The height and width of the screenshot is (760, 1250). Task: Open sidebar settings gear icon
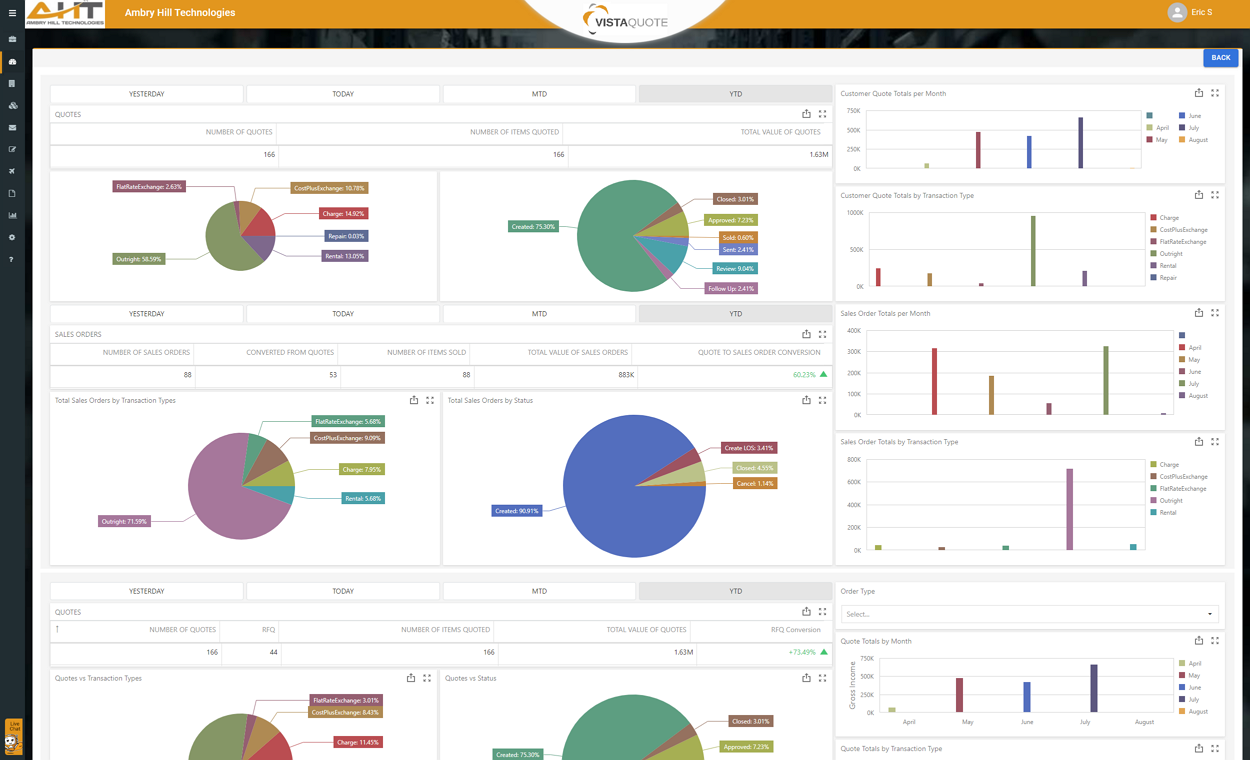pos(11,237)
